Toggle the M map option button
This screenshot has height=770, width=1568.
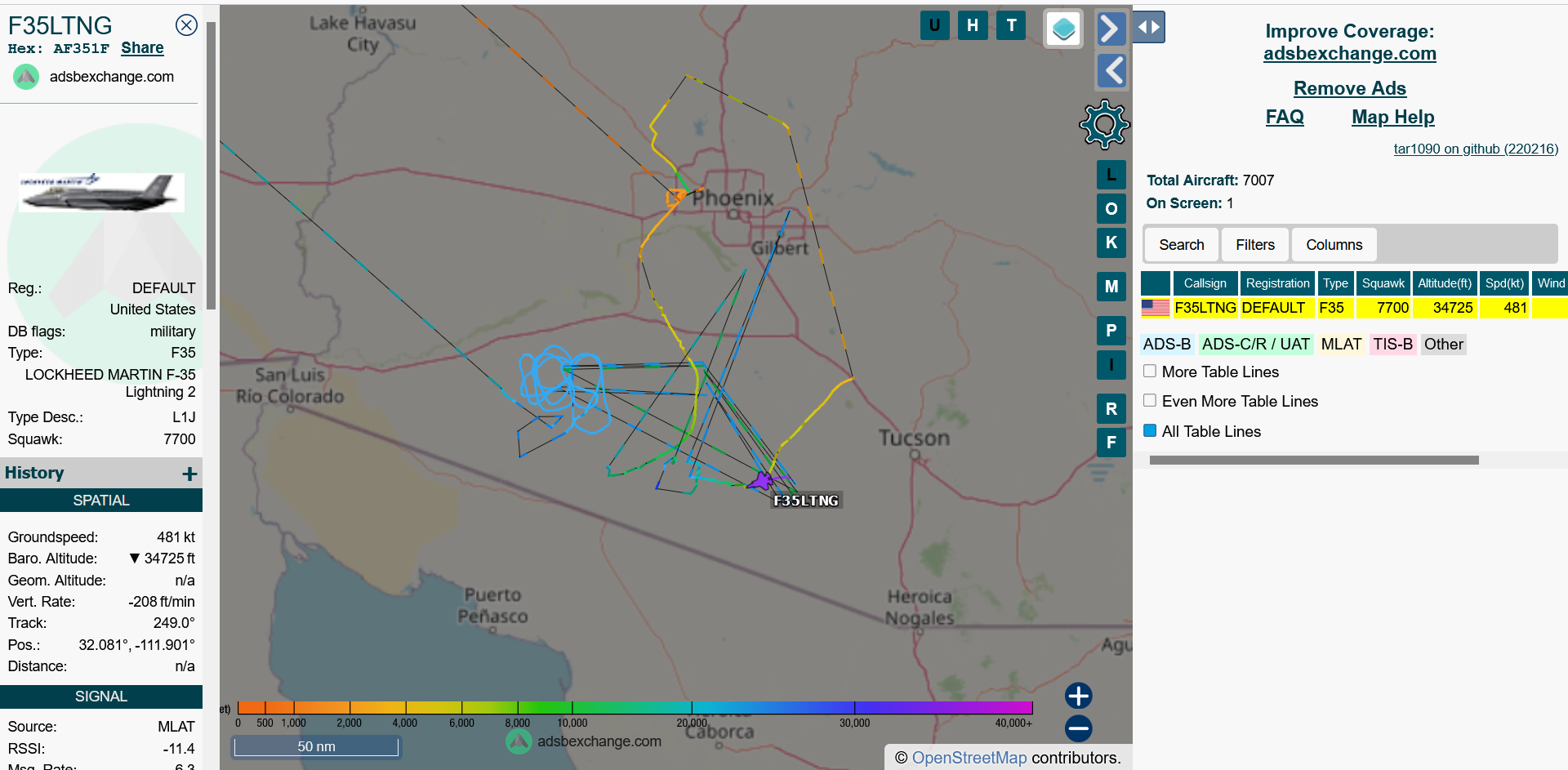pos(1111,287)
